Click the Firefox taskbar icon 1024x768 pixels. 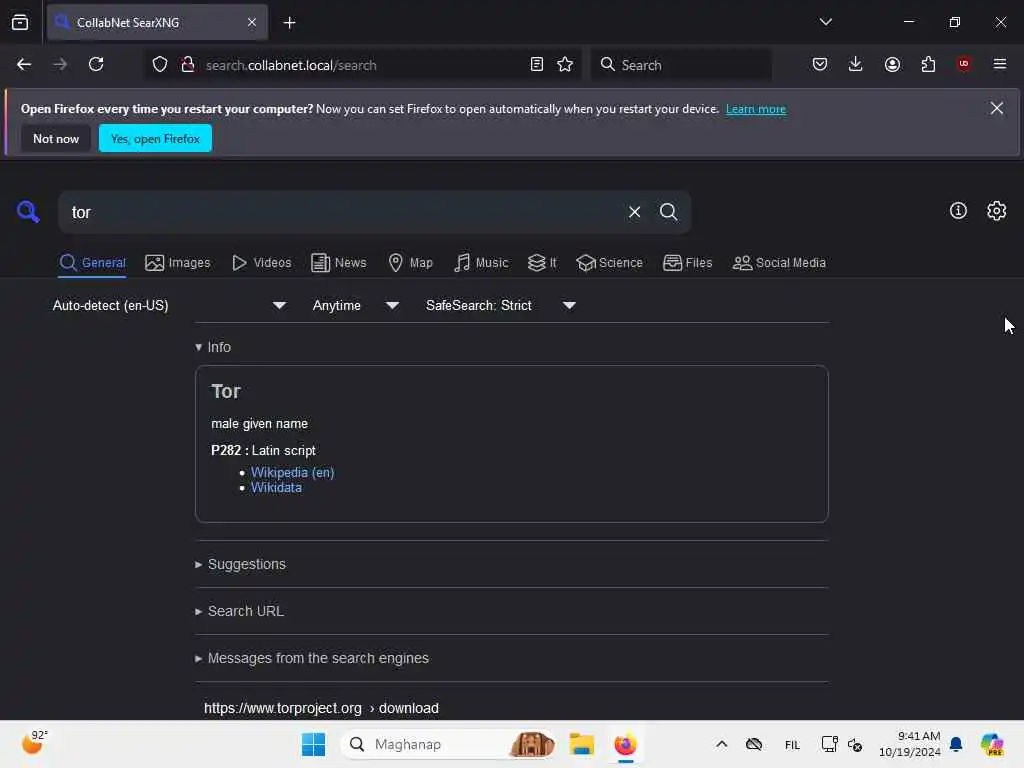pos(625,744)
